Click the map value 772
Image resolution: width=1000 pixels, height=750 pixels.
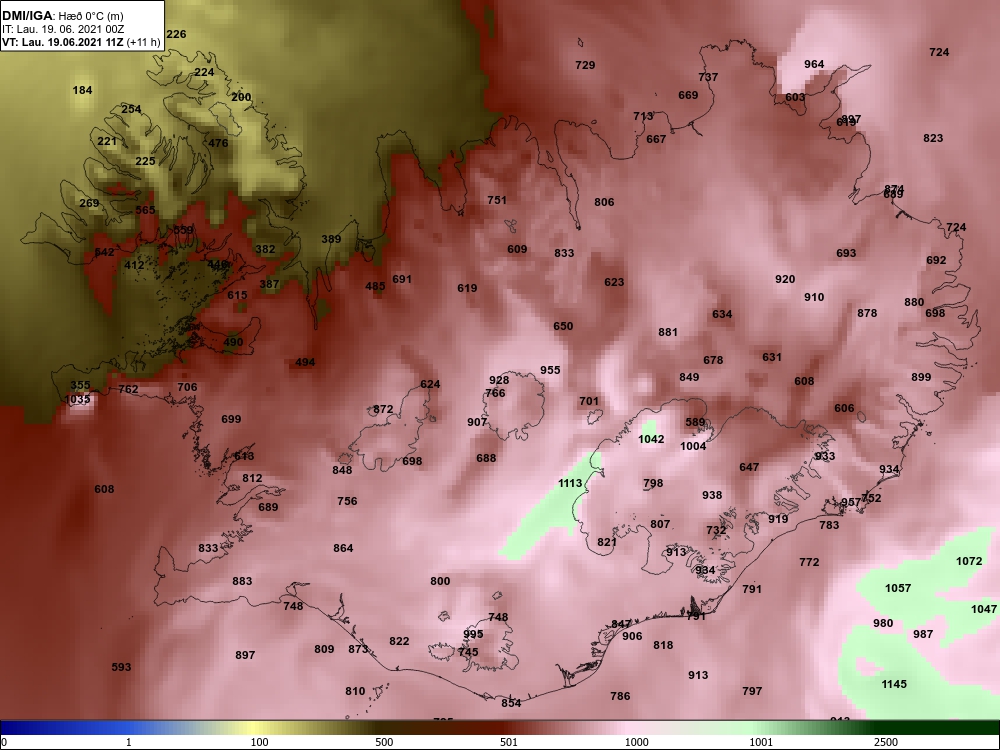click(809, 562)
